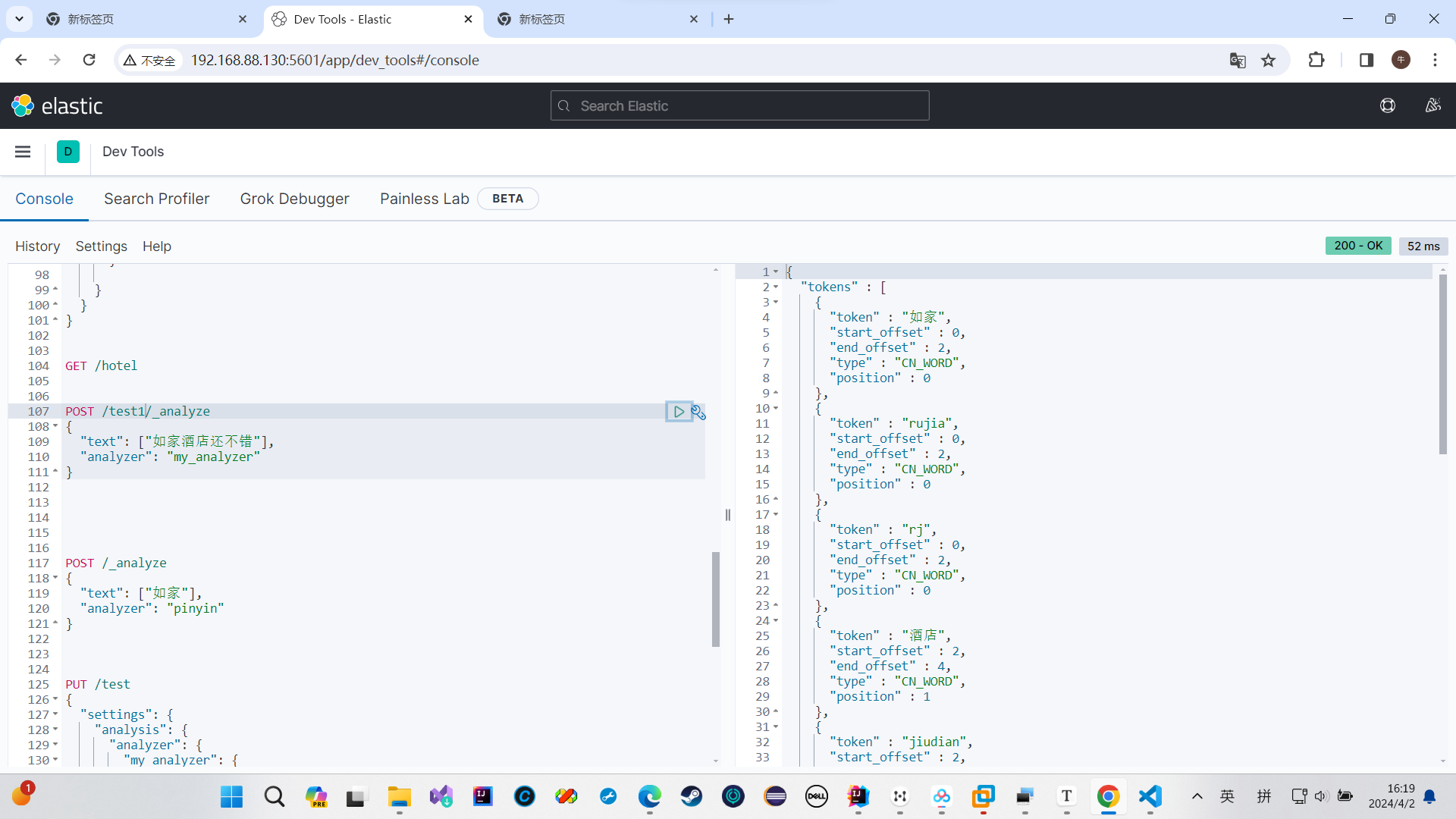Screen dimensions: 1456x819
Task: Click the elastic logo
Action: click(x=58, y=105)
